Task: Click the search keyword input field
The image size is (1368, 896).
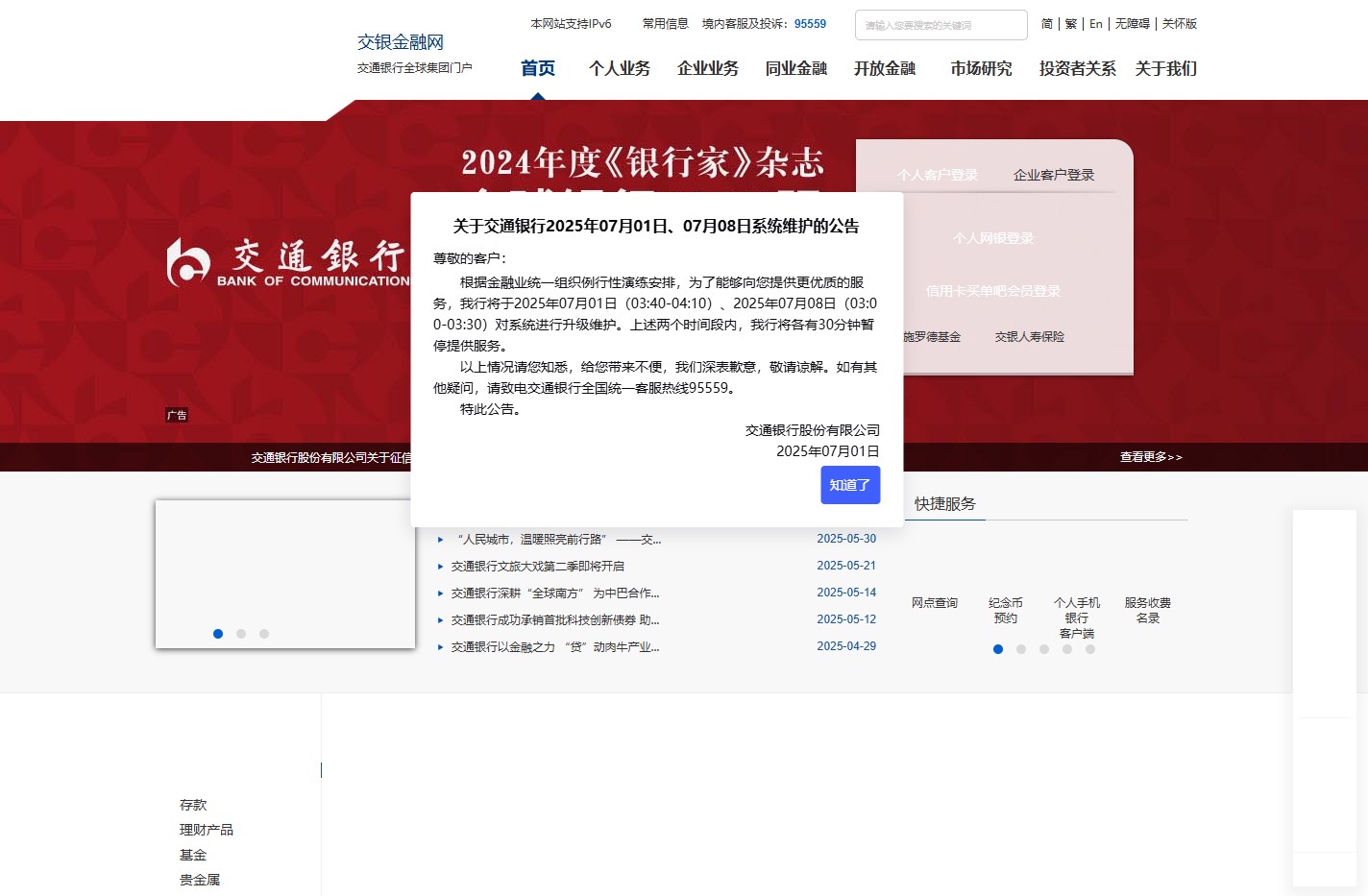Action: tap(941, 25)
